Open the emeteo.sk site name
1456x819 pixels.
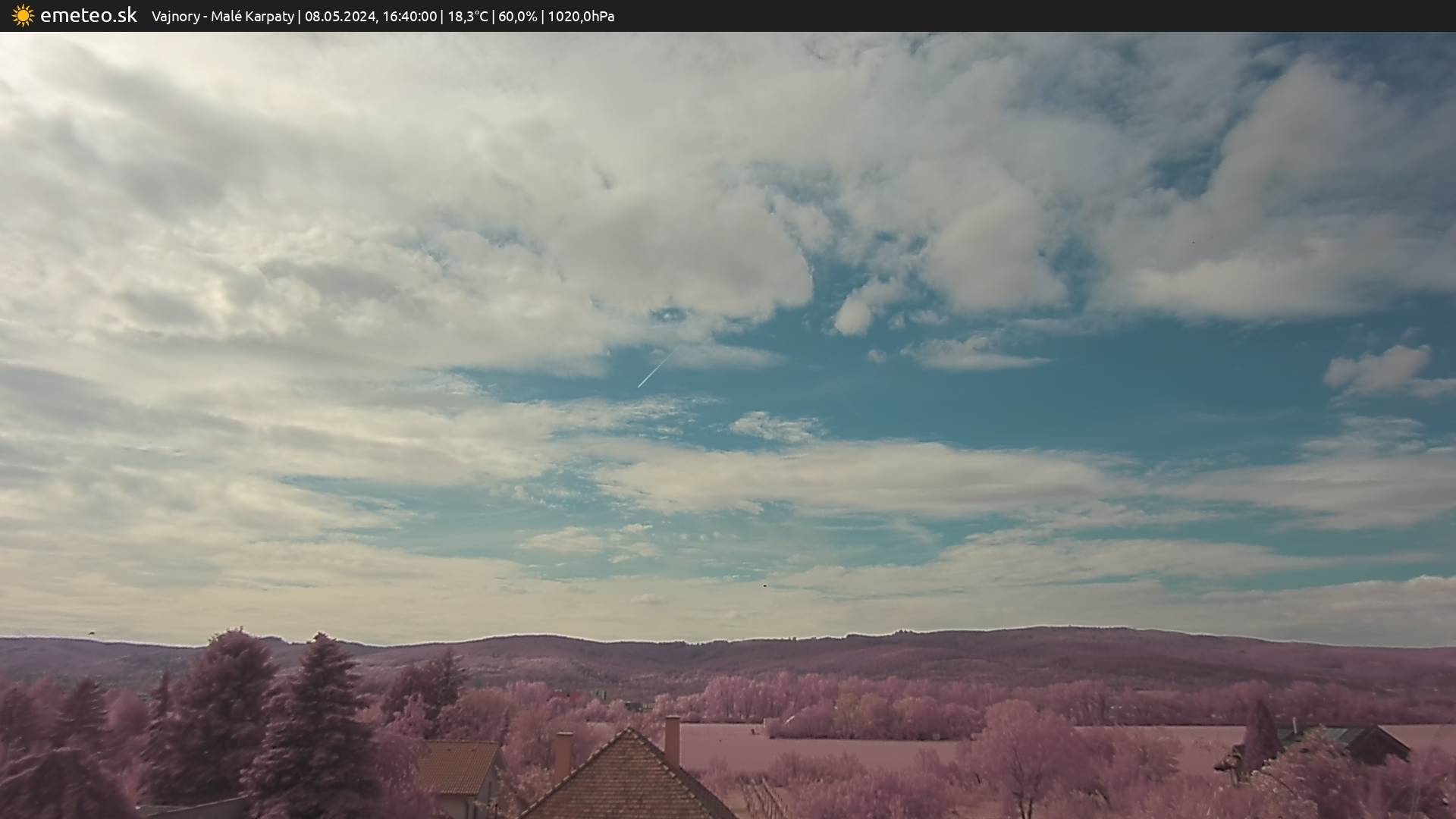pos(88,16)
